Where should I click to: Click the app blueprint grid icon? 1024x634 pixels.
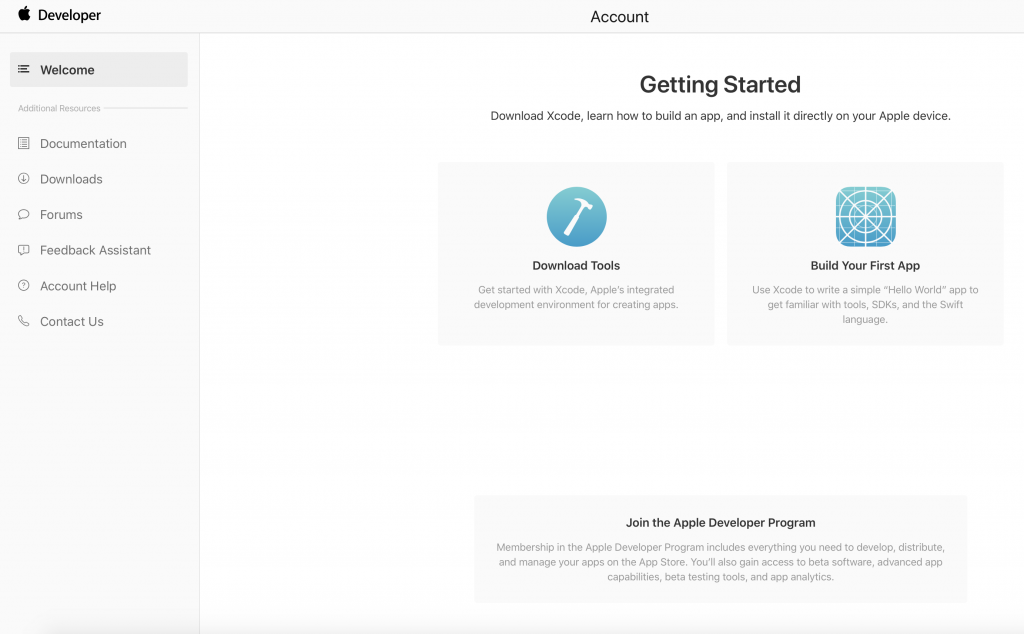[x=865, y=217]
